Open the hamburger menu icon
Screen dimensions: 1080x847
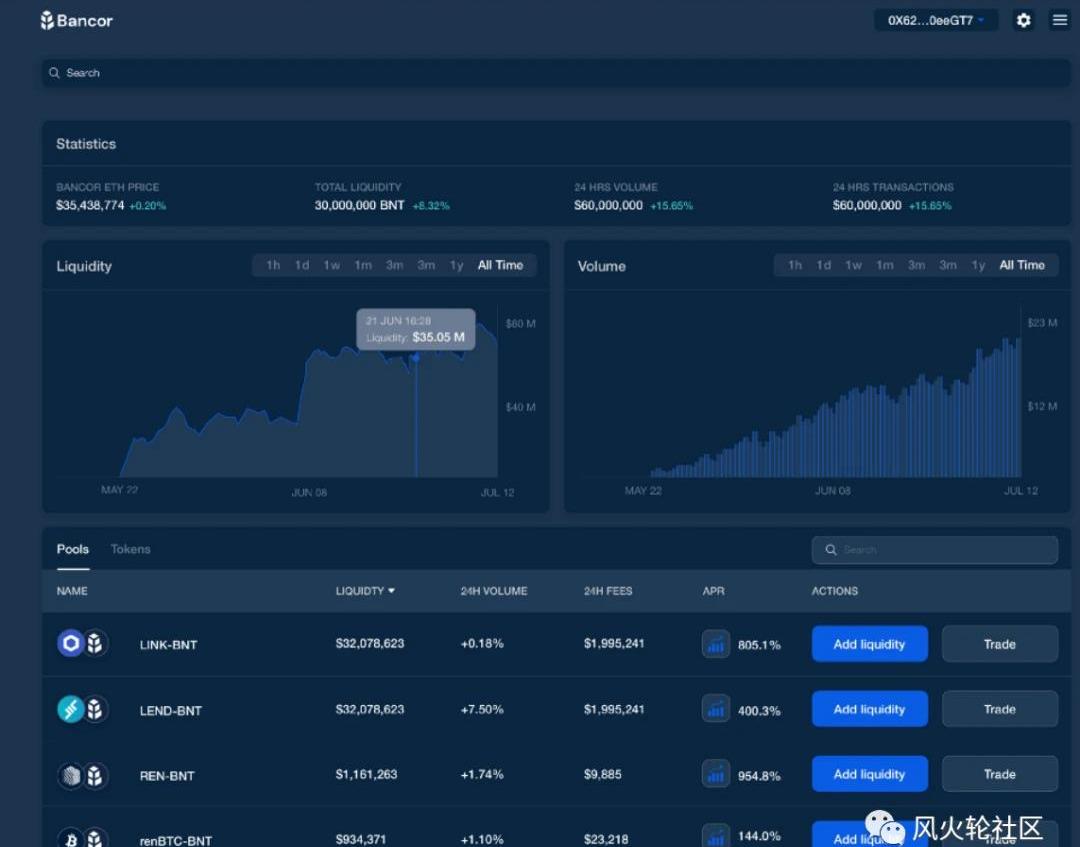point(1060,20)
